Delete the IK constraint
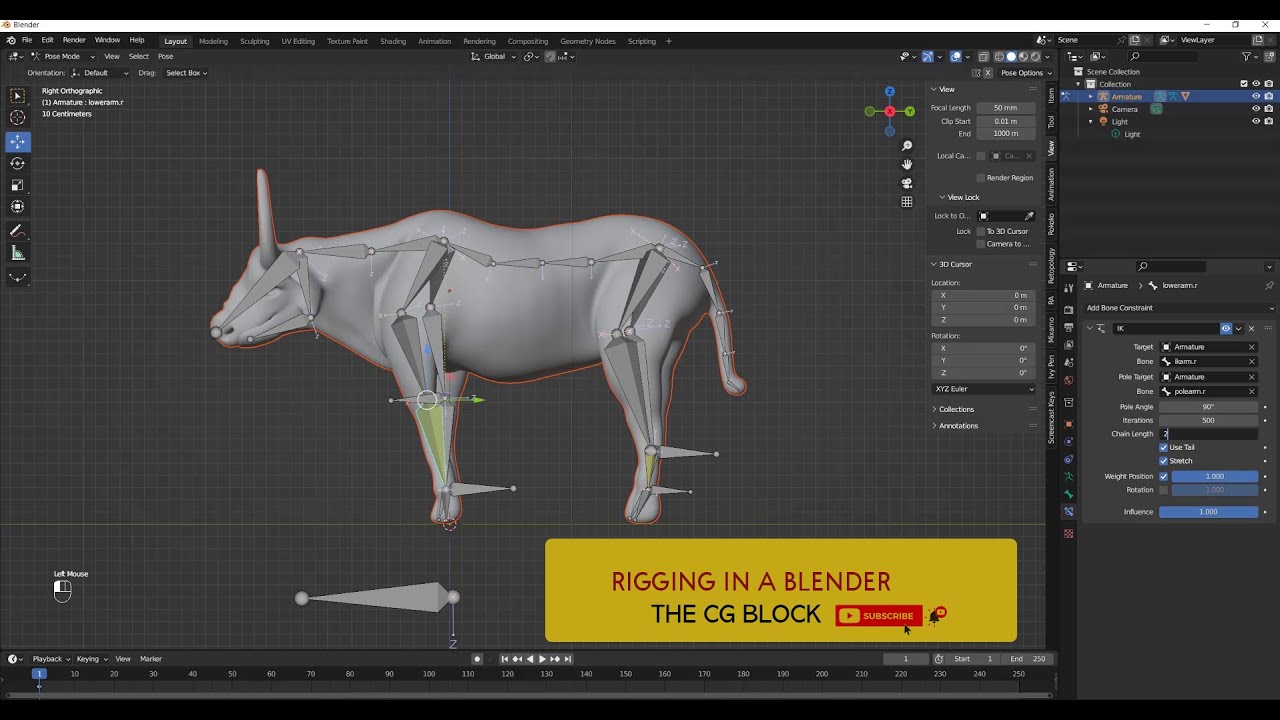 point(1251,328)
